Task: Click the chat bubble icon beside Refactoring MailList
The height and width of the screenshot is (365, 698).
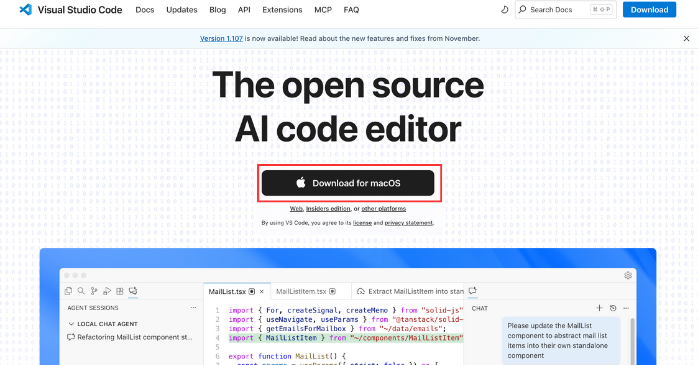Action: [x=71, y=337]
